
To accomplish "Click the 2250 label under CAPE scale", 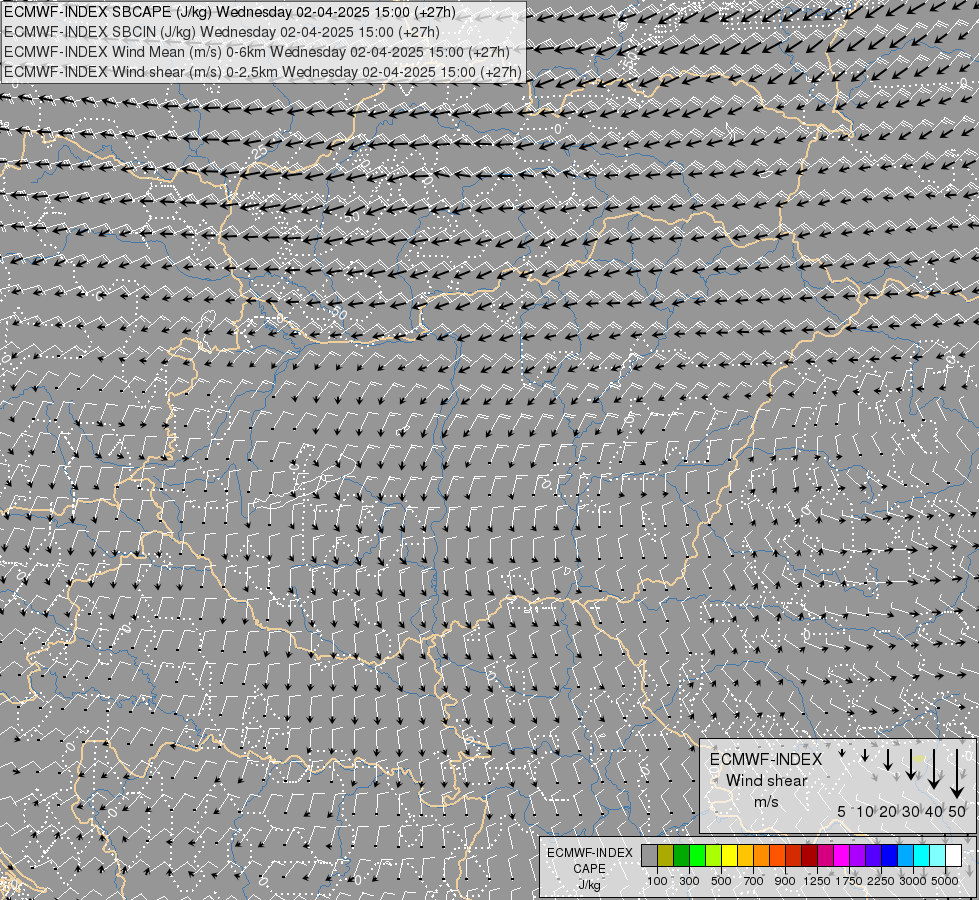I will coord(881,881).
